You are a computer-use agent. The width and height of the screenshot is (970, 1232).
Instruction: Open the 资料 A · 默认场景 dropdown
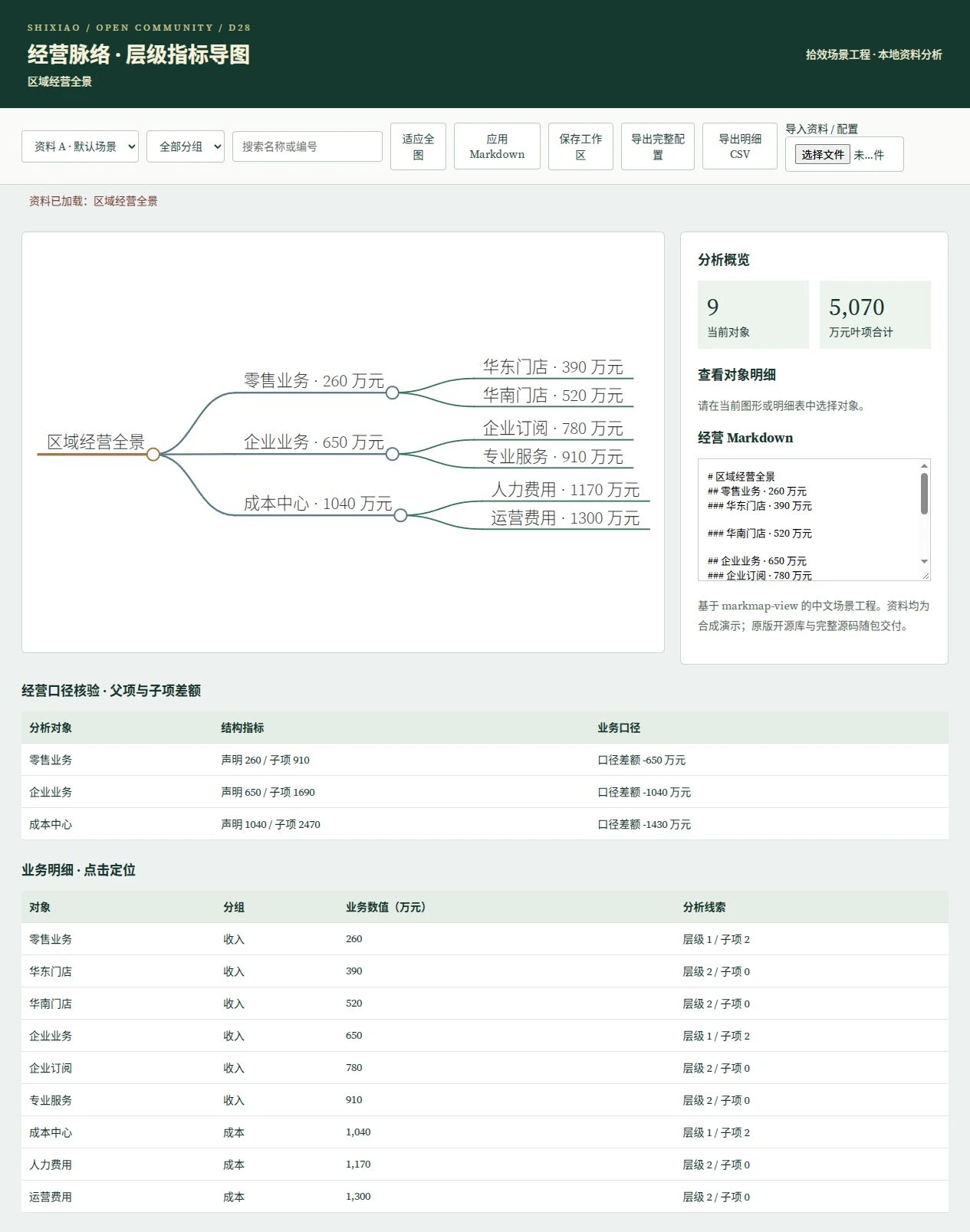click(x=80, y=146)
